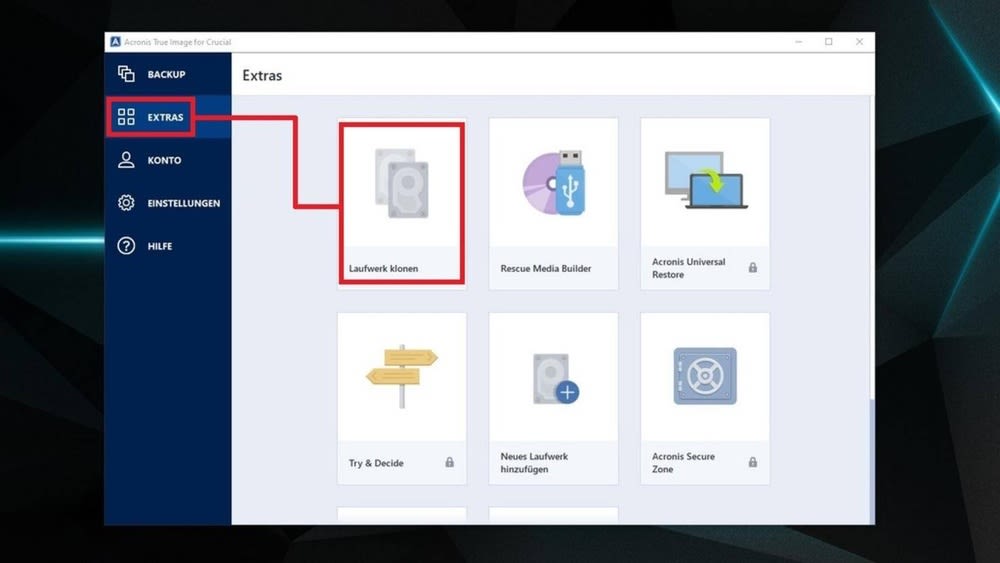
Task: Open the EINSTELLUNGEN menu label
Action: click(184, 203)
